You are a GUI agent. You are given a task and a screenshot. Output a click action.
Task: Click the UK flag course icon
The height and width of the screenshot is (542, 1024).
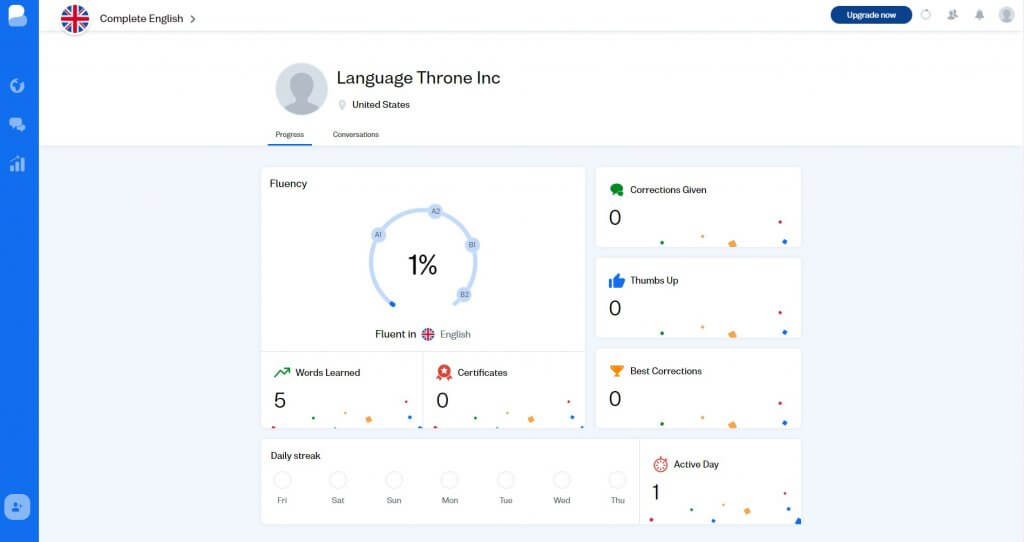pos(75,18)
